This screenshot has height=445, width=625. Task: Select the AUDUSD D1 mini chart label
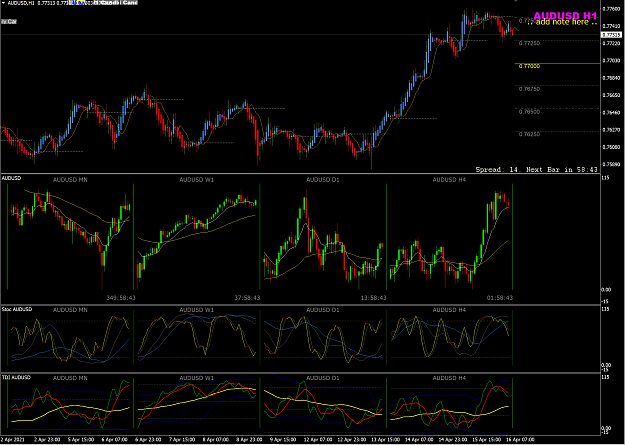(323, 180)
